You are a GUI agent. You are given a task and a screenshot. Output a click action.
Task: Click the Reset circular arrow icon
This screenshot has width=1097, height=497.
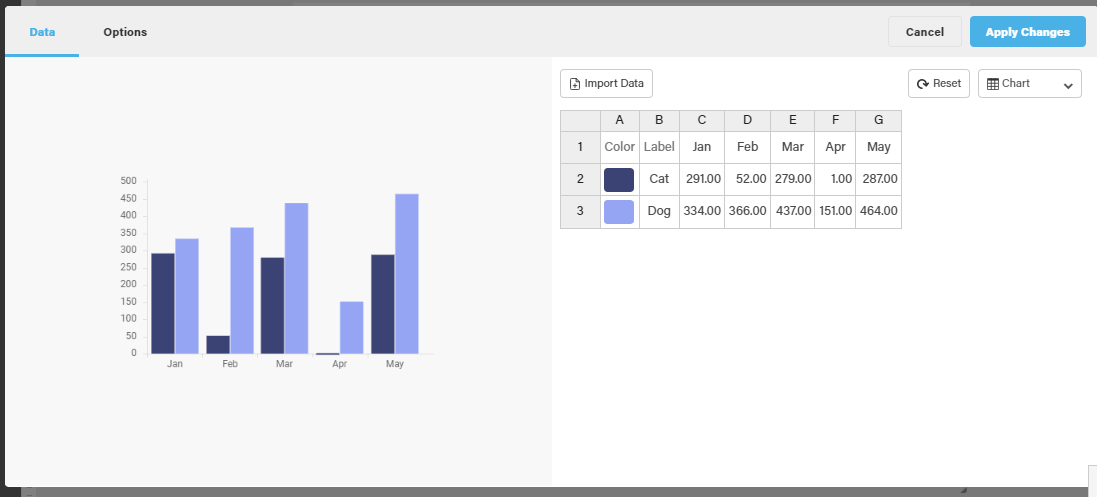point(923,84)
